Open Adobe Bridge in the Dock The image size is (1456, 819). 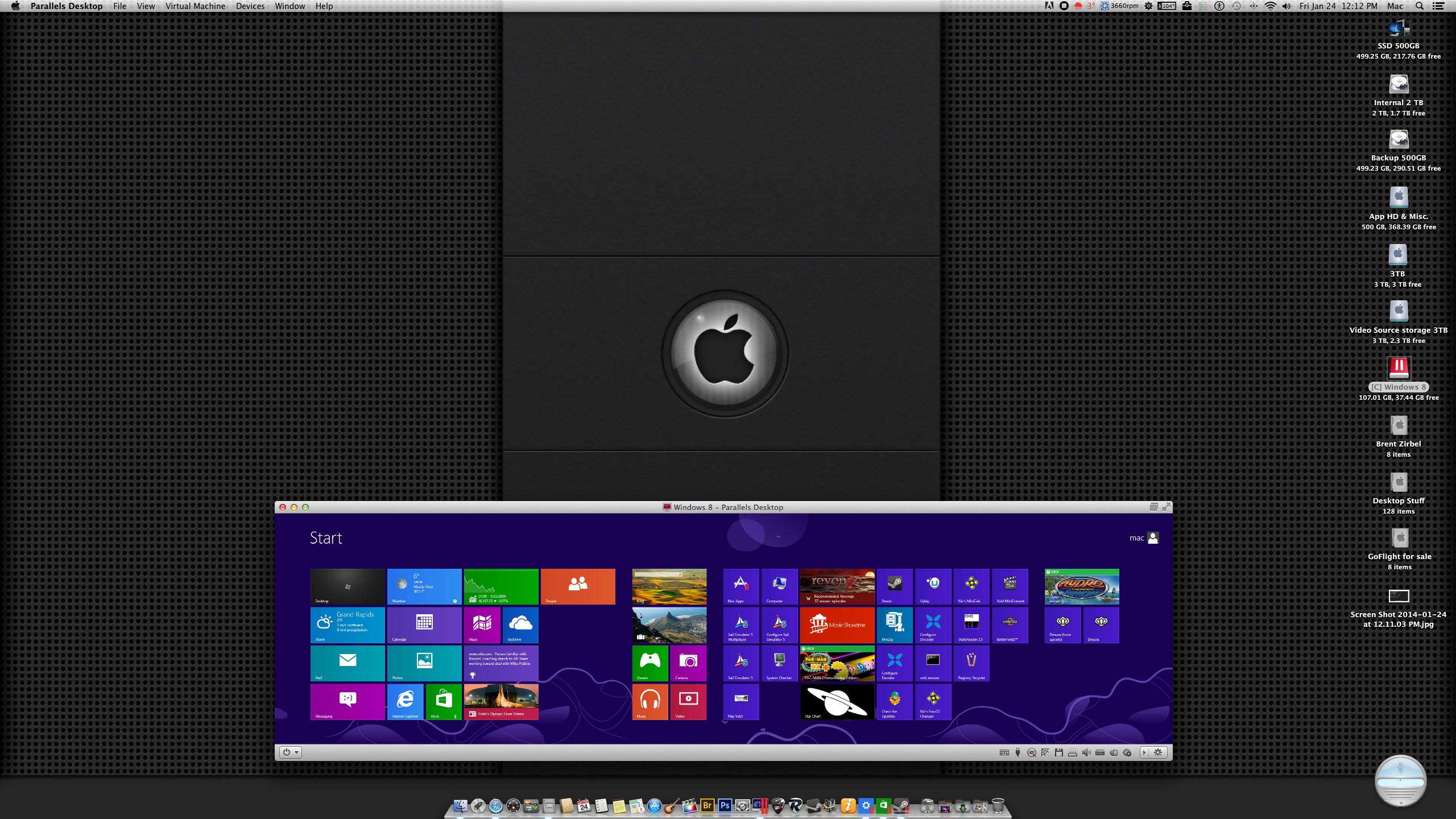pyautogui.click(x=707, y=805)
